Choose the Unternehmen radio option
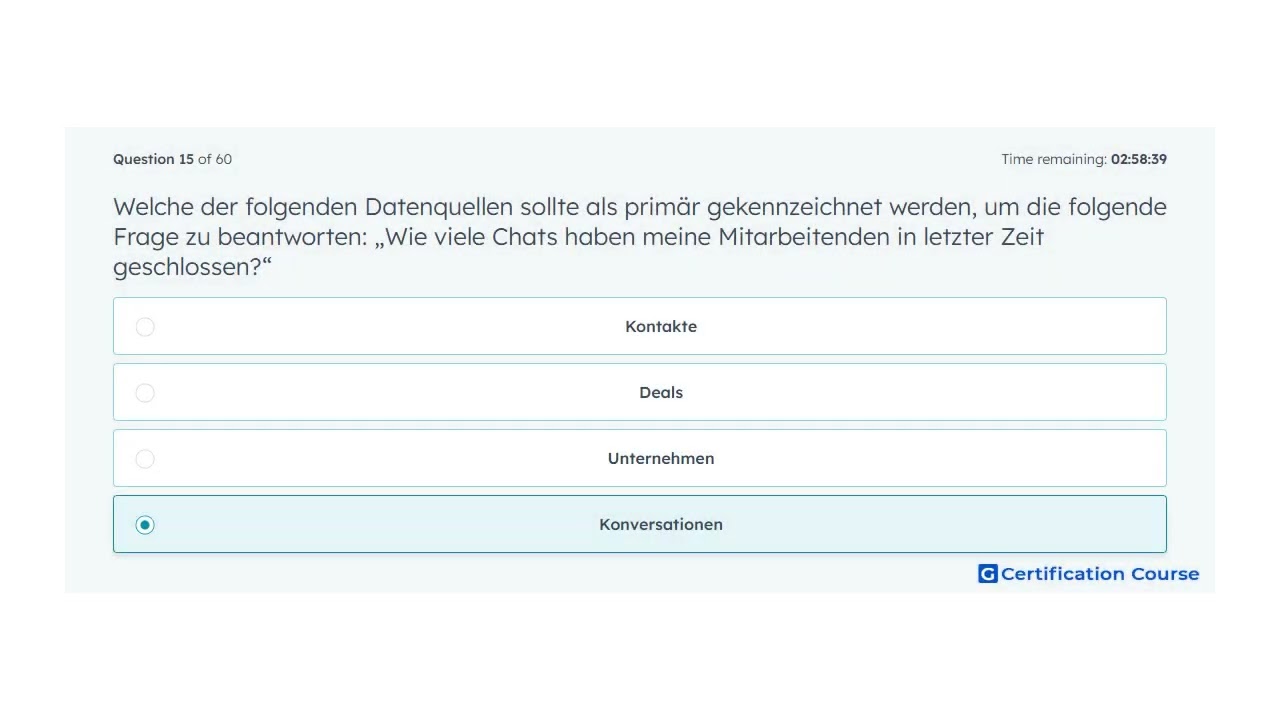The width and height of the screenshot is (1280, 720). point(145,459)
